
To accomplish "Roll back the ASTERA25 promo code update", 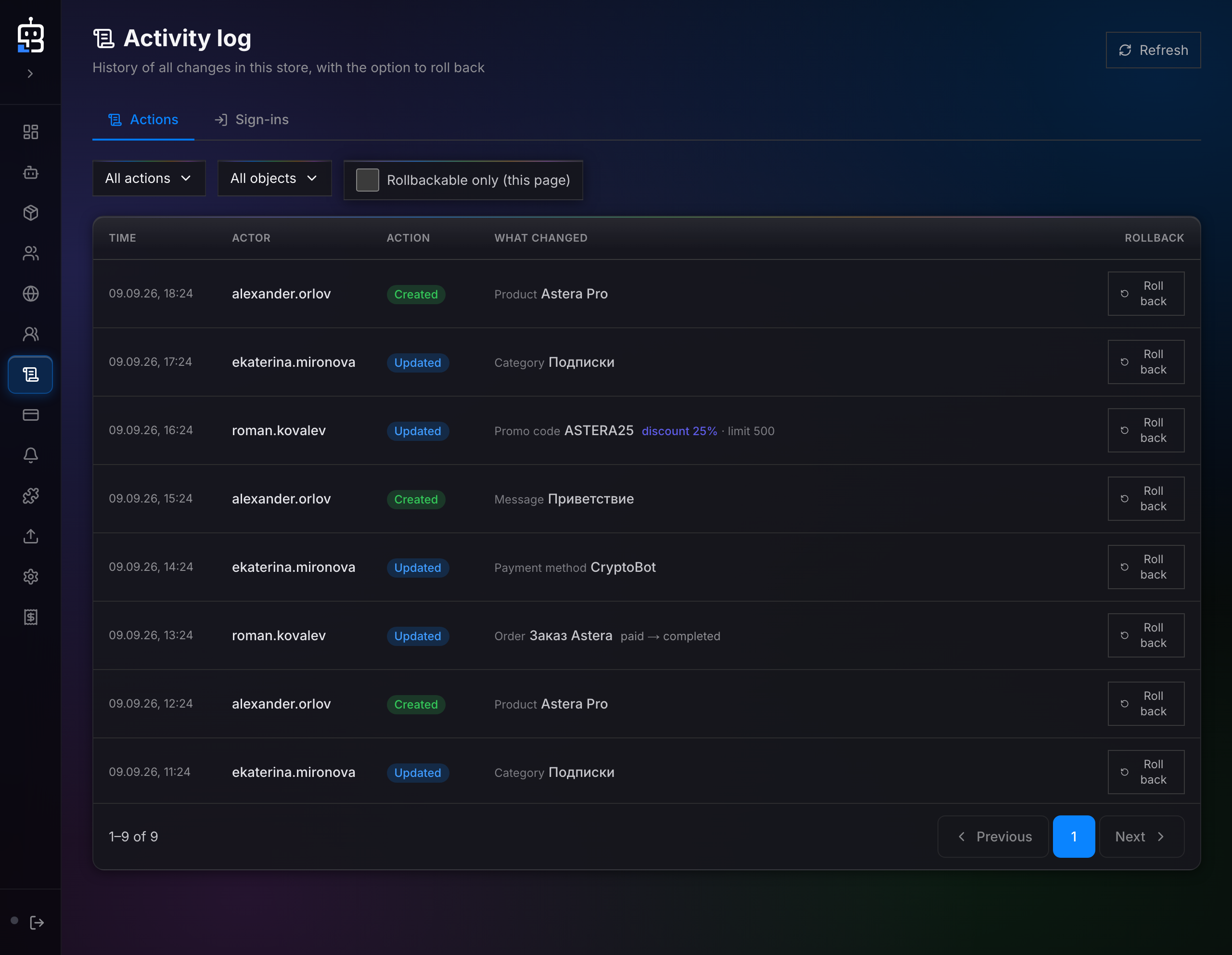I will (x=1146, y=430).
